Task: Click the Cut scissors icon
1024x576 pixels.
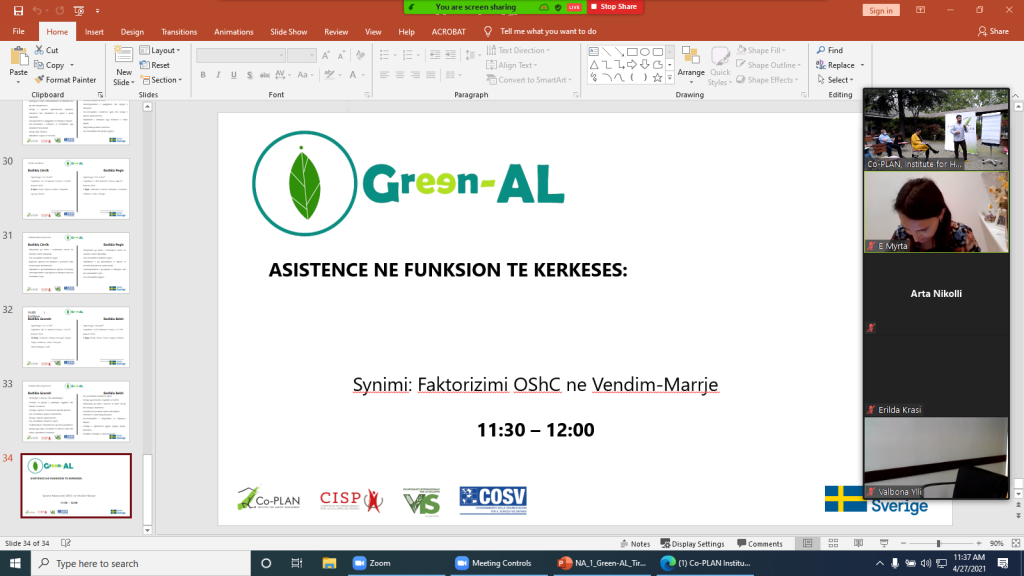Action: click(39, 50)
